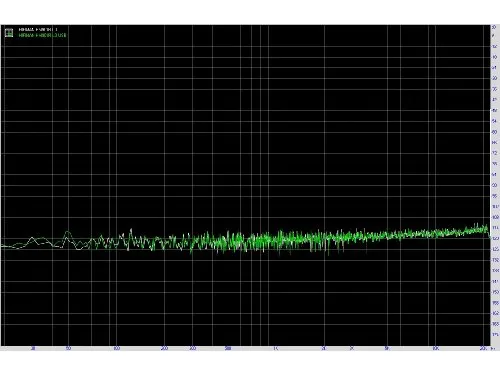Click the 20K label on frequency axis
The width and height of the screenshot is (500, 375).
coord(483,348)
